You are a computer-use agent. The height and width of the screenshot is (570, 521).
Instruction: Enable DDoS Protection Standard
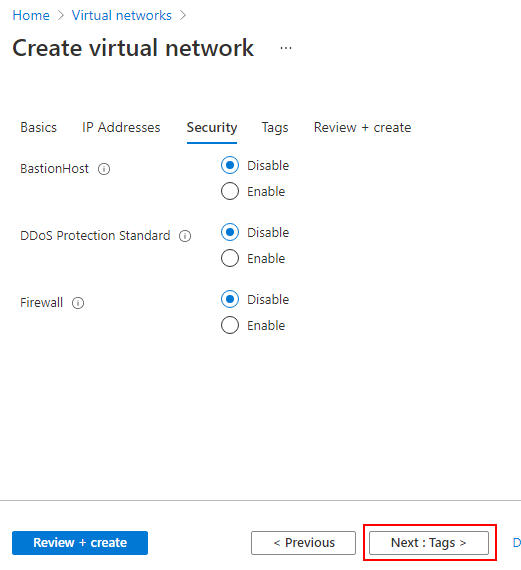pos(230,258)
